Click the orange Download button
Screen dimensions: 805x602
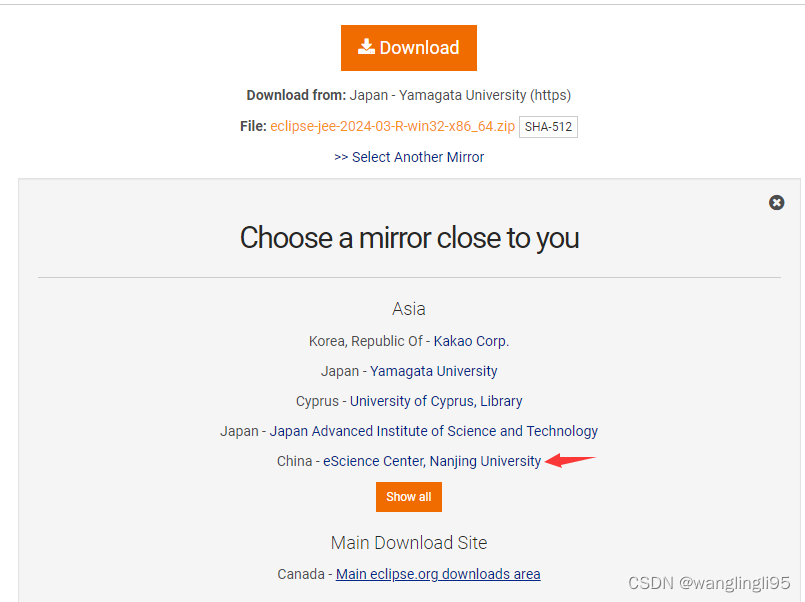[409, 48]
